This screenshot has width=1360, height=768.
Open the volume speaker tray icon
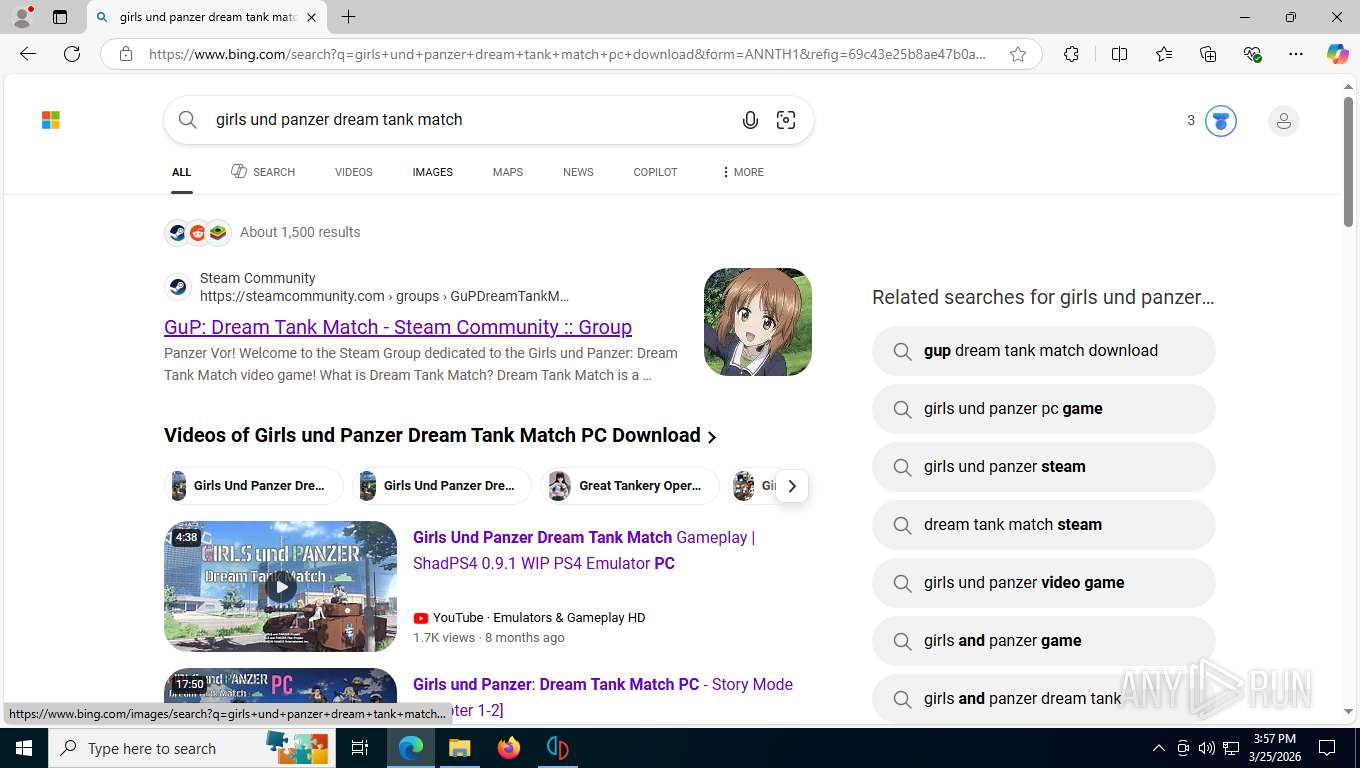point(1206,748)
